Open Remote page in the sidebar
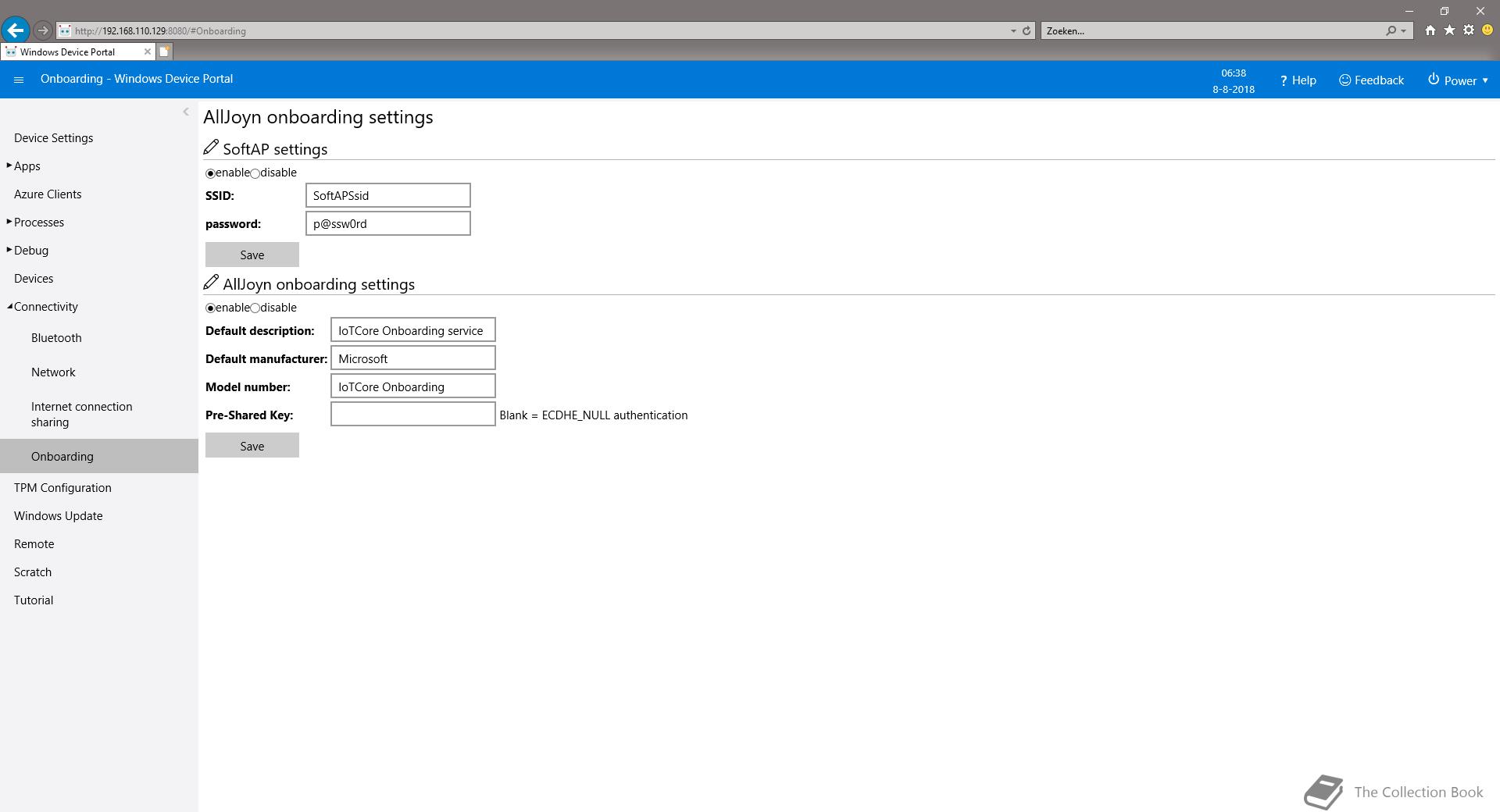Screen dimensions: 1500x812 34,544
